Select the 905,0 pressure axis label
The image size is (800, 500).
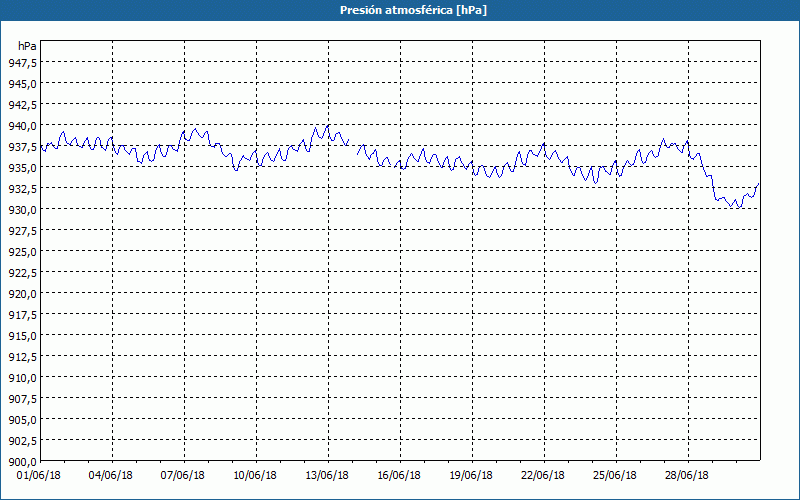click(x=22, y=420)
